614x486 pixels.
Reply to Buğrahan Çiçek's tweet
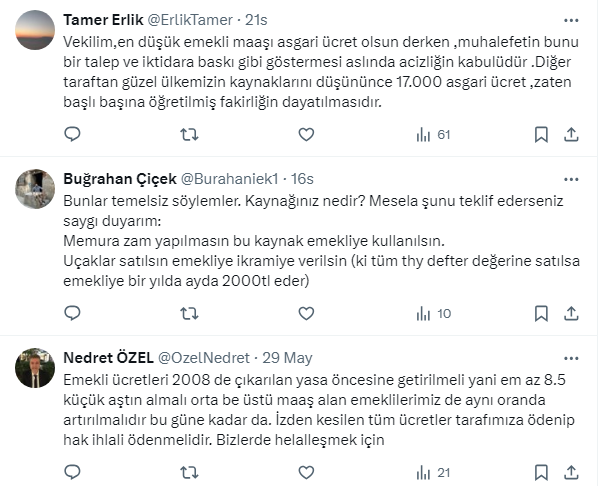click(72, 313)
